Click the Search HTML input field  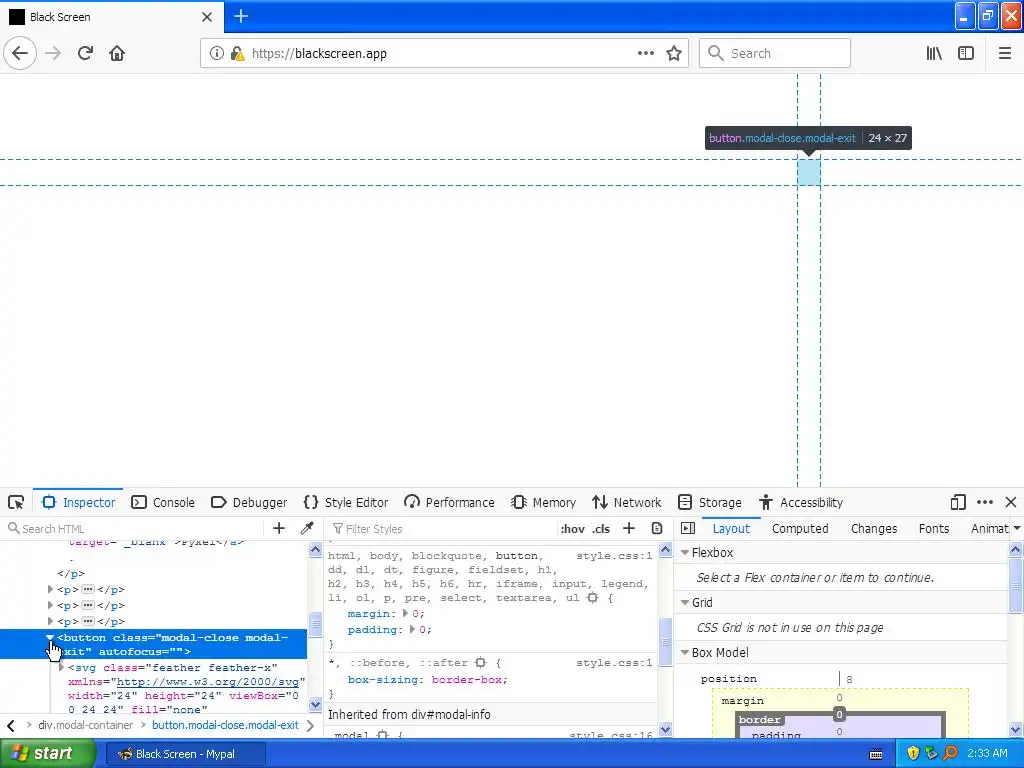[134, 528]
